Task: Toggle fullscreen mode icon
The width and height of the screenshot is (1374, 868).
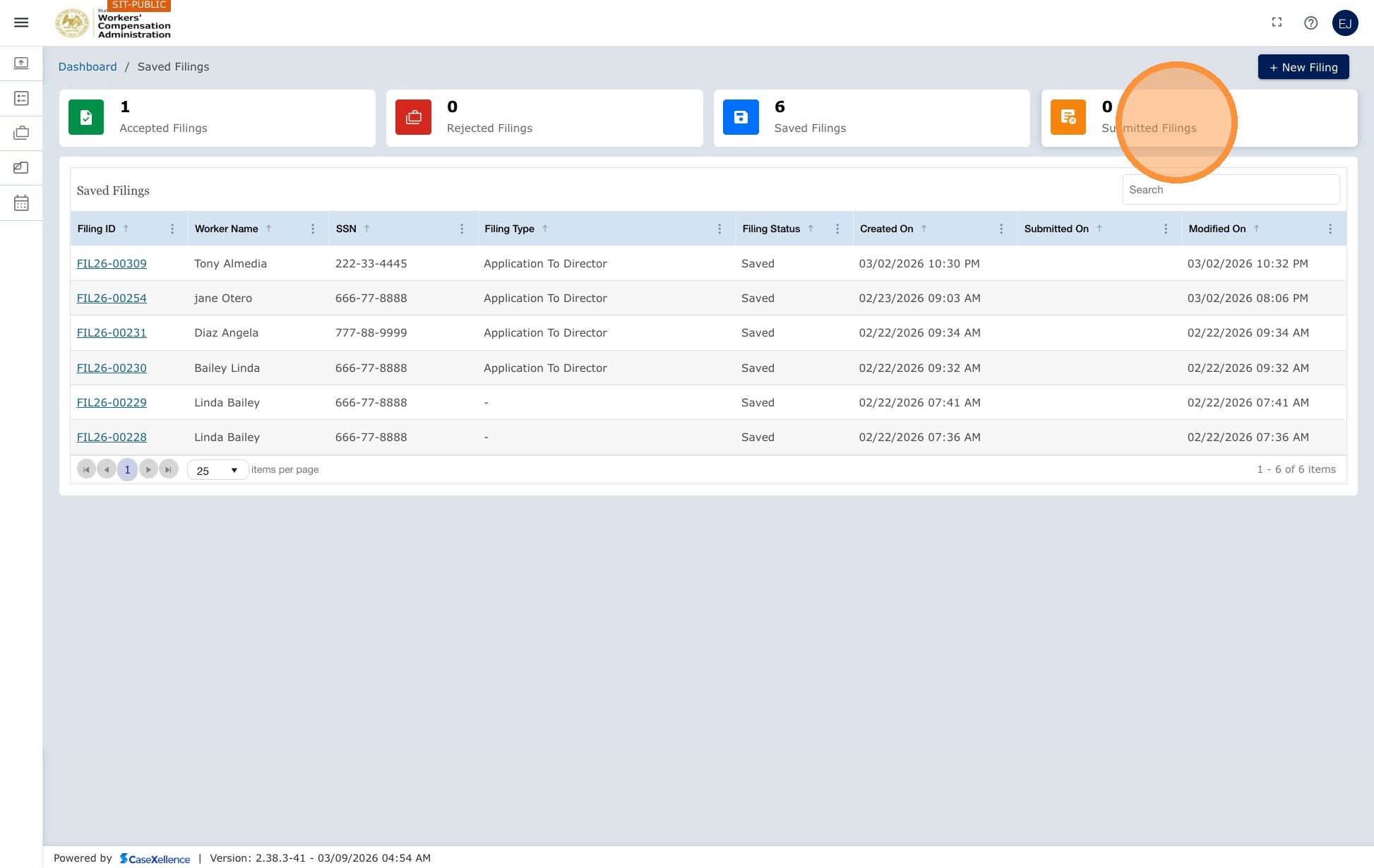Action: 1277,23
